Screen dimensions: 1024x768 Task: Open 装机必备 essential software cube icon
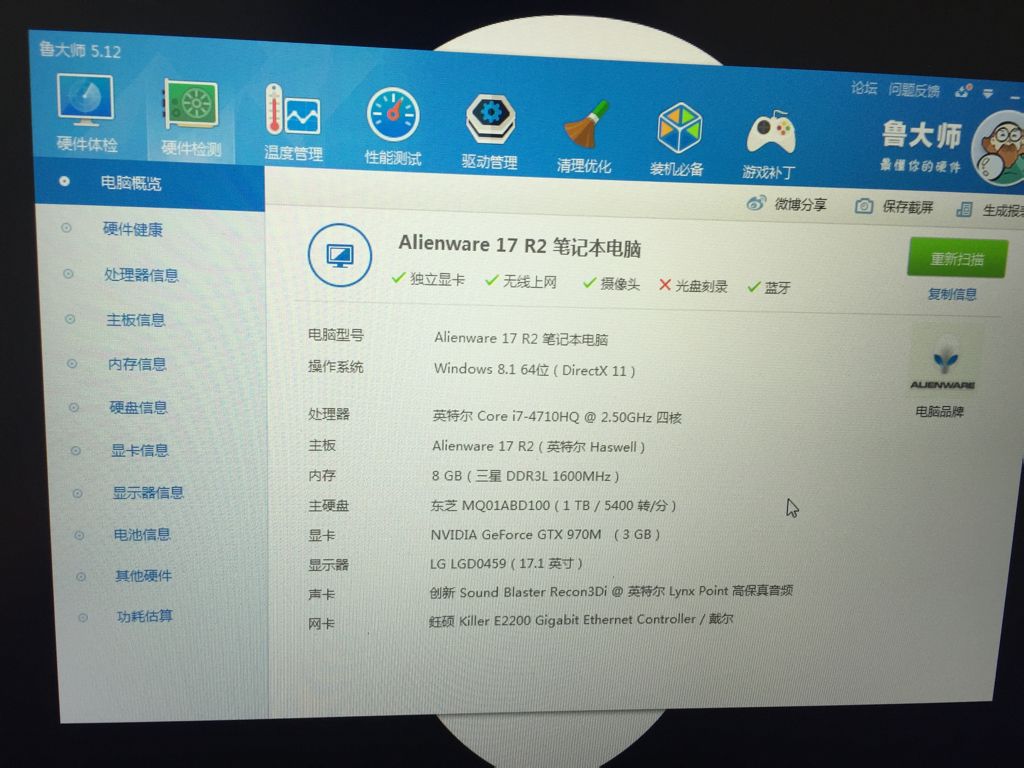pyautogui.click(x=677, y=140)
